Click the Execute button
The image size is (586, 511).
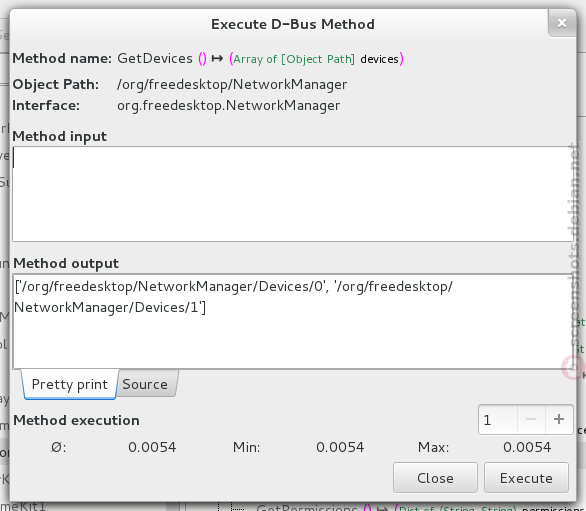point(526,478)
